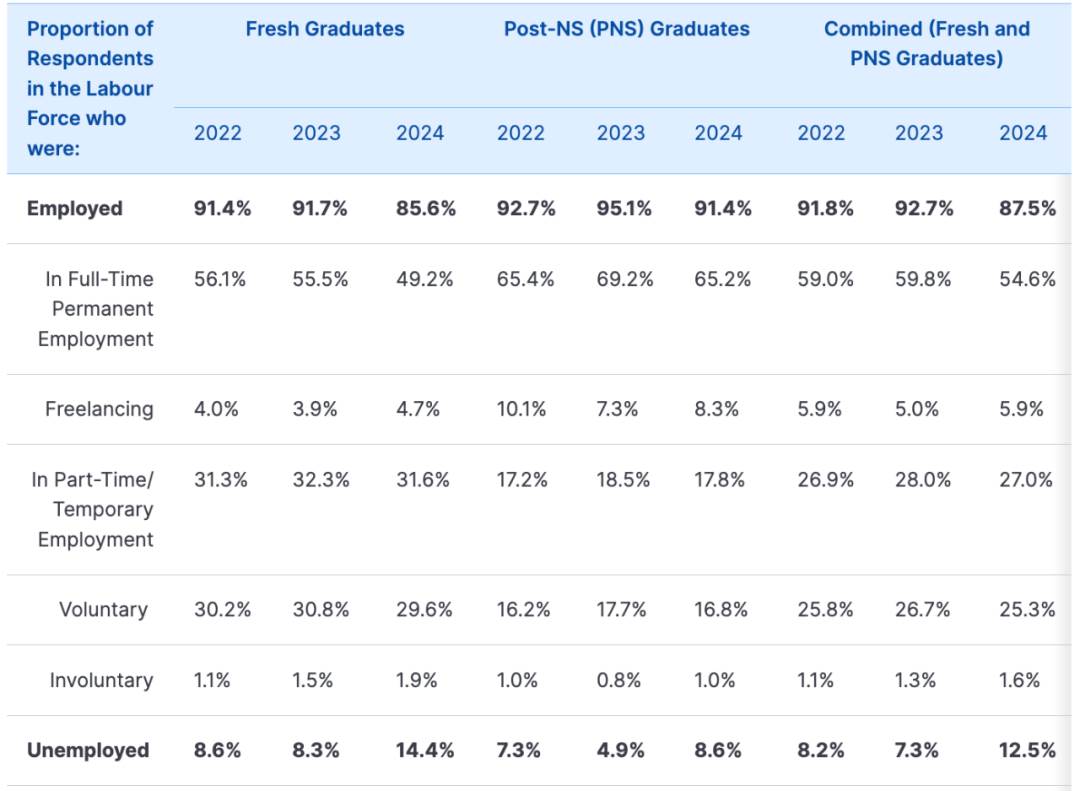Select the Unemployed row label
Viewport: 1080px width, 791px height.
pos(87,750)
